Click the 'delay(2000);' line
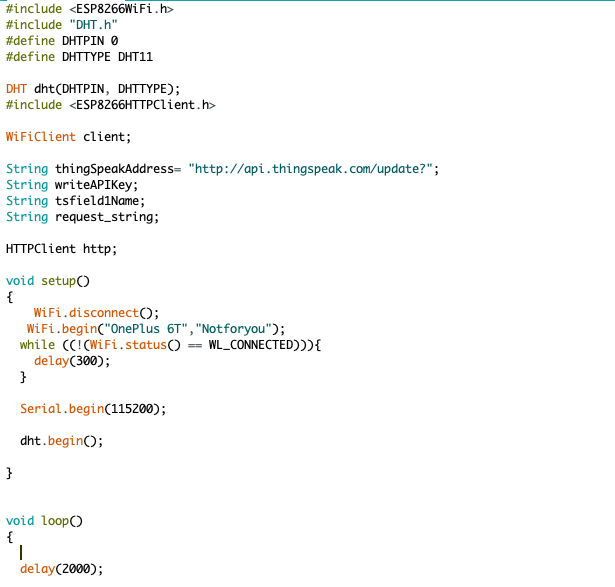The width and height of the screenshot is (615, 587). tap(62, 569)
